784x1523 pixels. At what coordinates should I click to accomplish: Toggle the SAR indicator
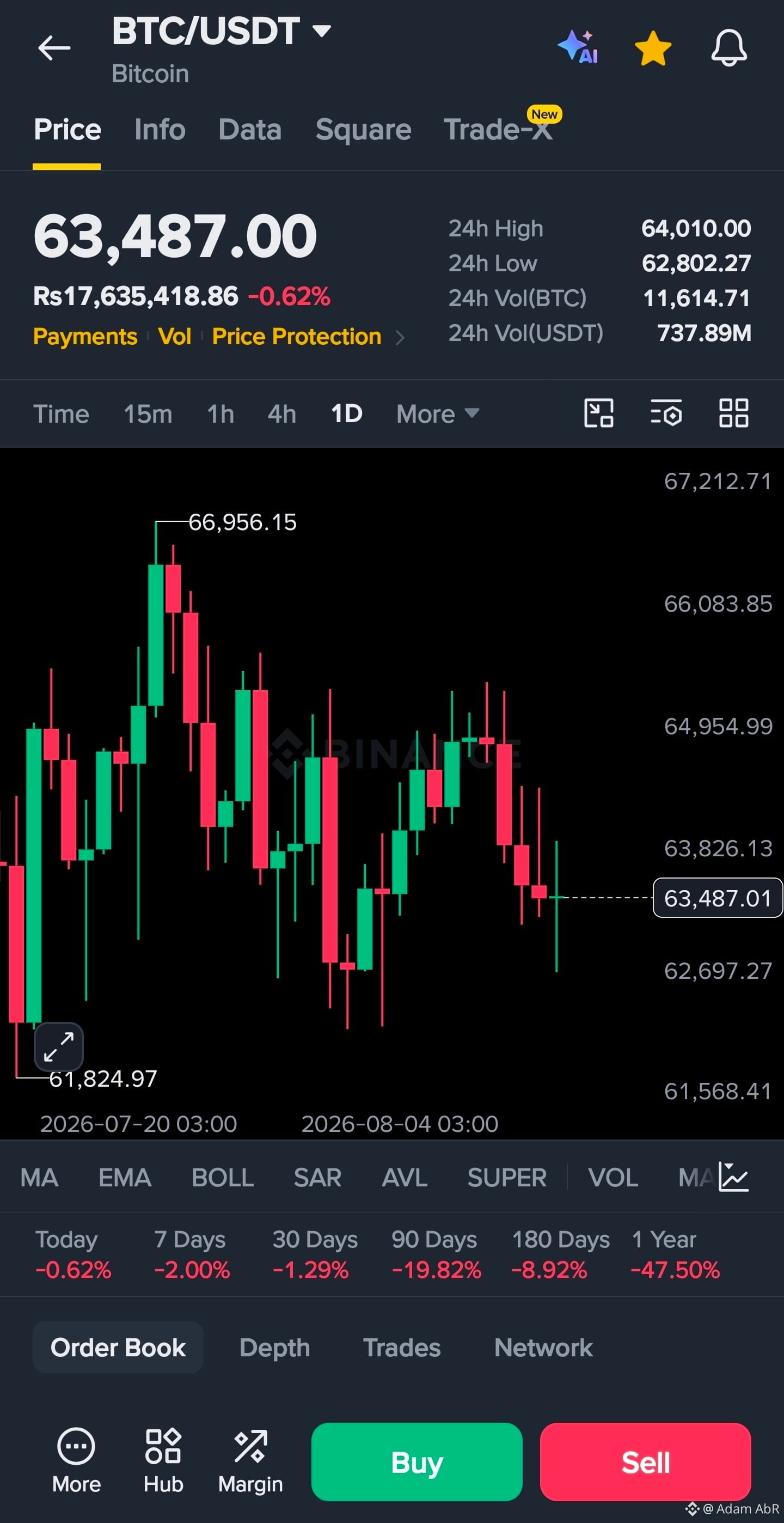click(318, 1178)
